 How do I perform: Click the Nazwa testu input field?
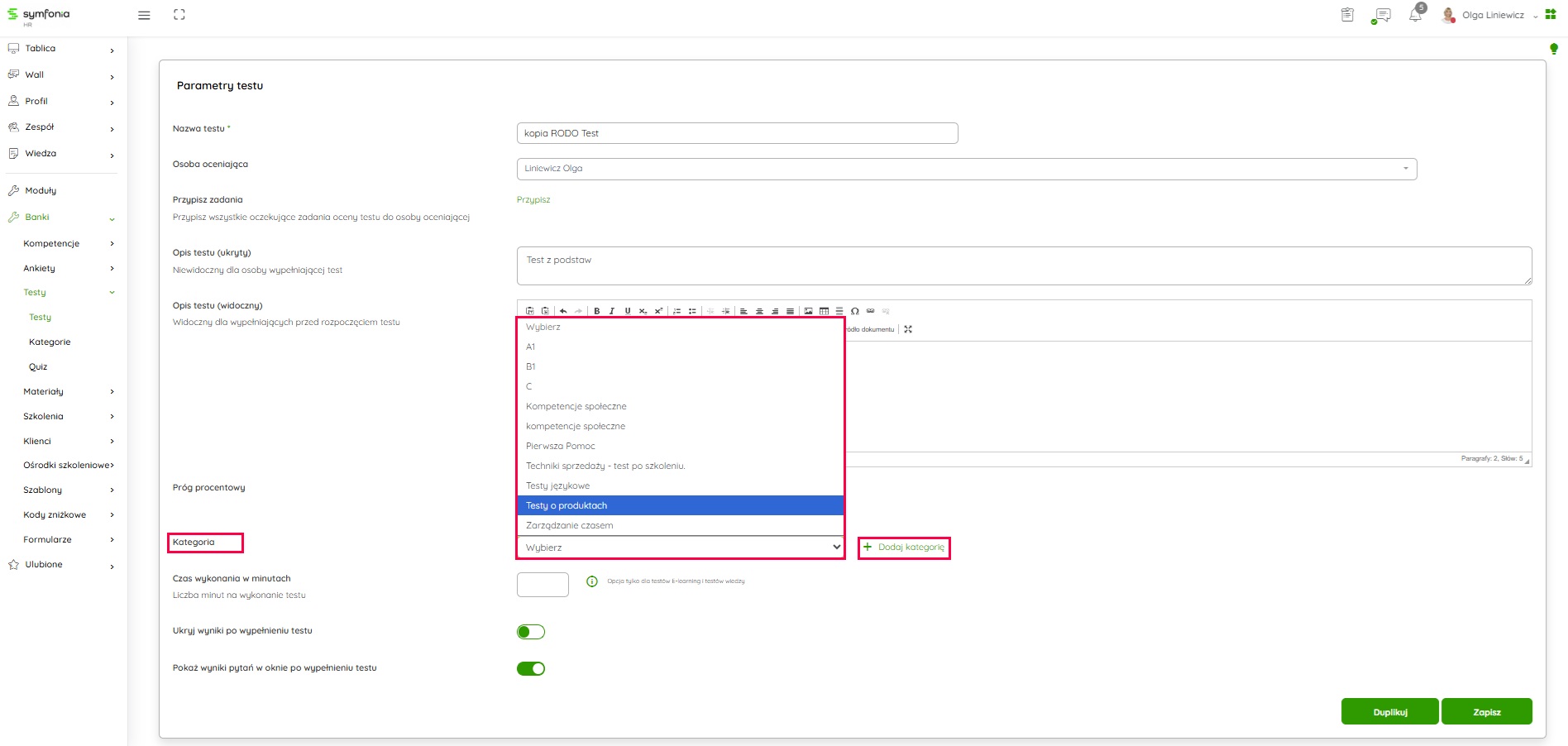point(736,133)
